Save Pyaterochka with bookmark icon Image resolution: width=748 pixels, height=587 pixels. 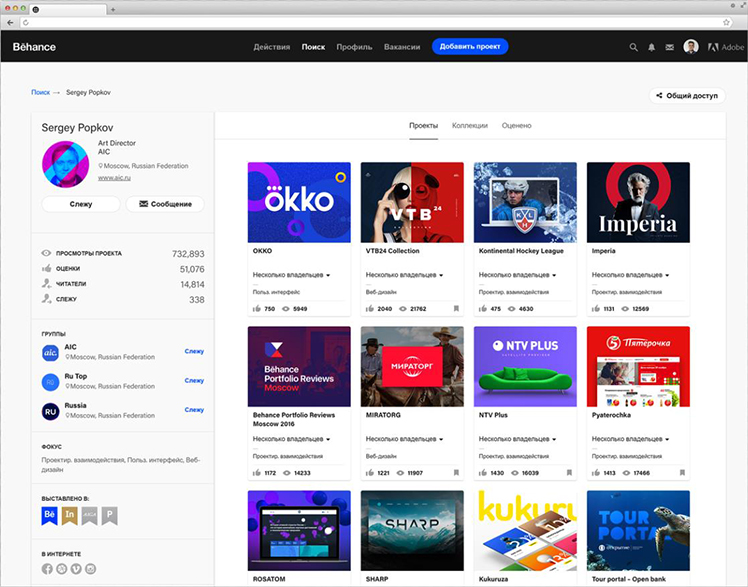682,473
